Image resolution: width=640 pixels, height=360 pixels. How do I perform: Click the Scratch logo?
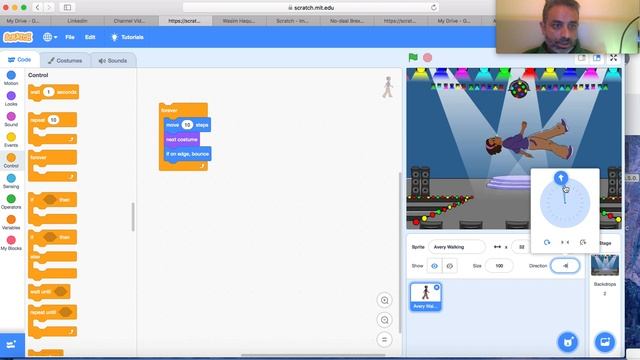click(18, 37)
